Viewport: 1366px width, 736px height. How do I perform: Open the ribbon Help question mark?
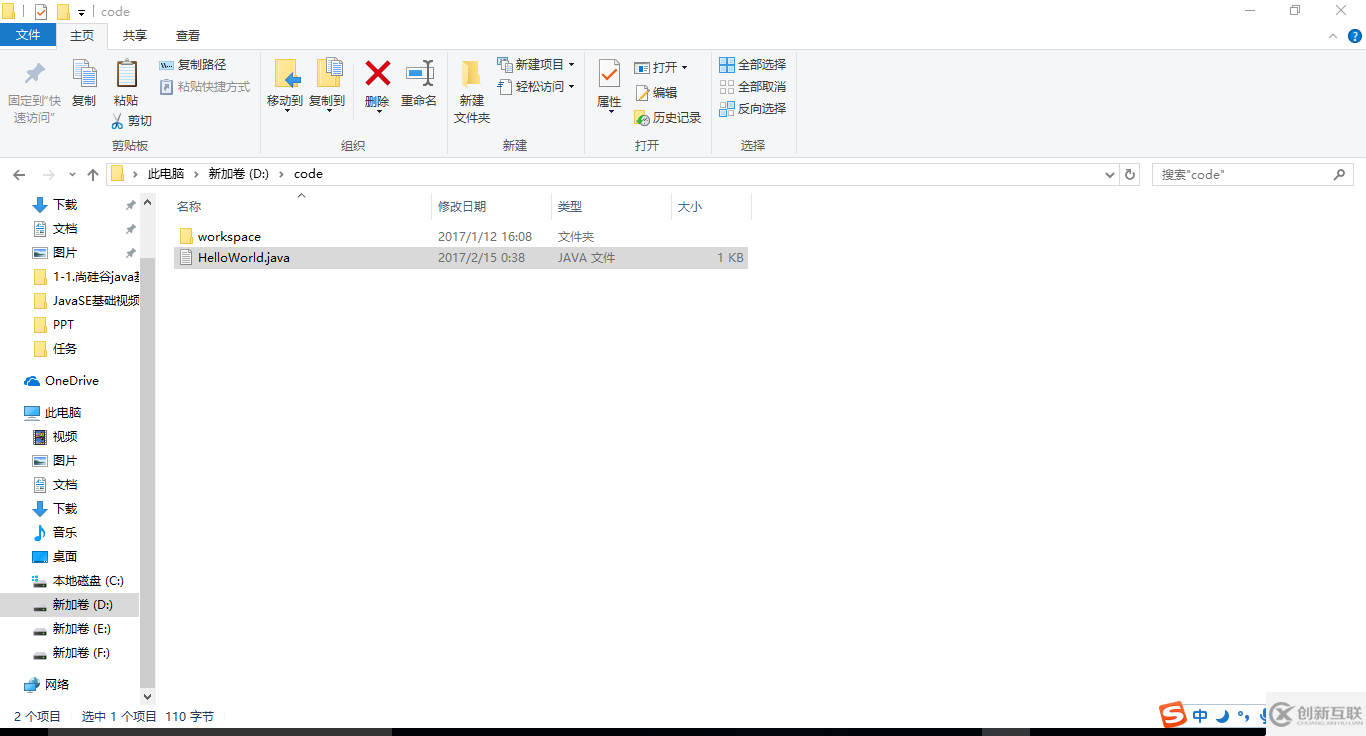click(1355, 35)
